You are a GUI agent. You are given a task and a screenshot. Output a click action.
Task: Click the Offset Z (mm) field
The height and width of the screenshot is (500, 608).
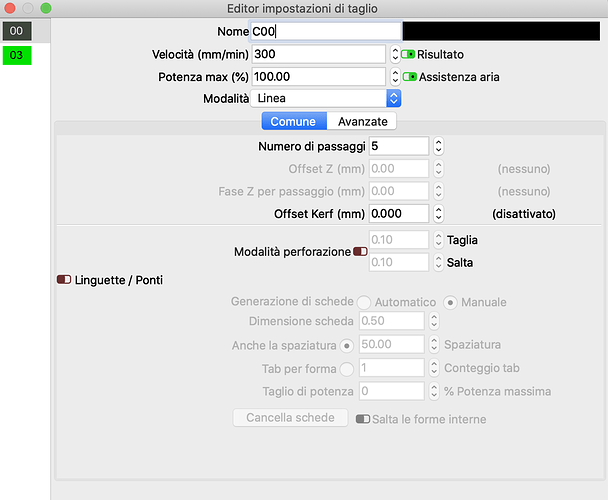(399, 169)
